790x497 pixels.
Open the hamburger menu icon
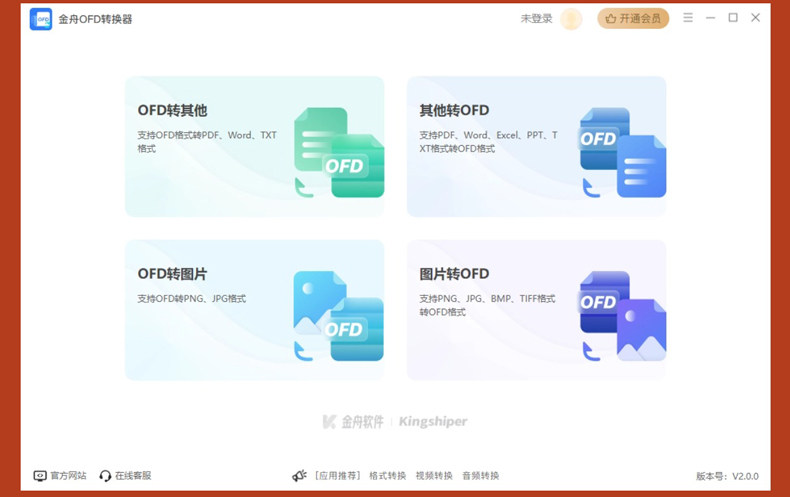click(x=688, y=18)
